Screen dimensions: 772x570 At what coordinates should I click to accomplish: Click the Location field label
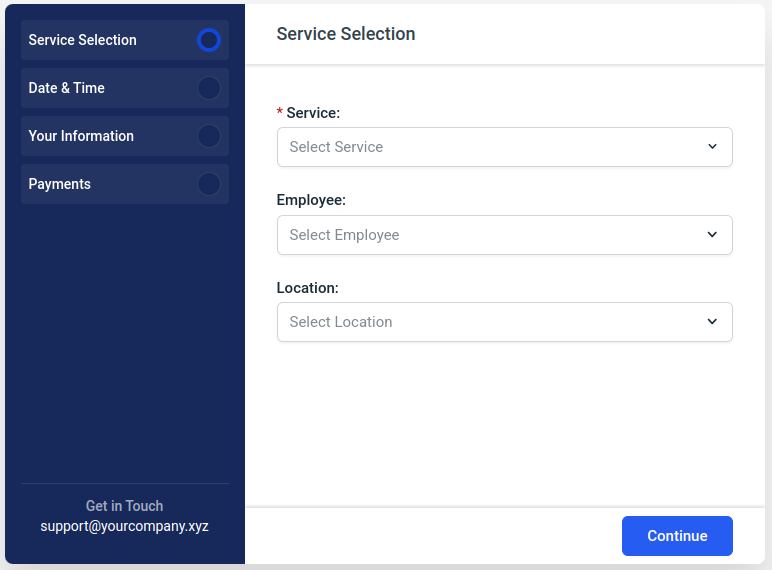point(308,288)
